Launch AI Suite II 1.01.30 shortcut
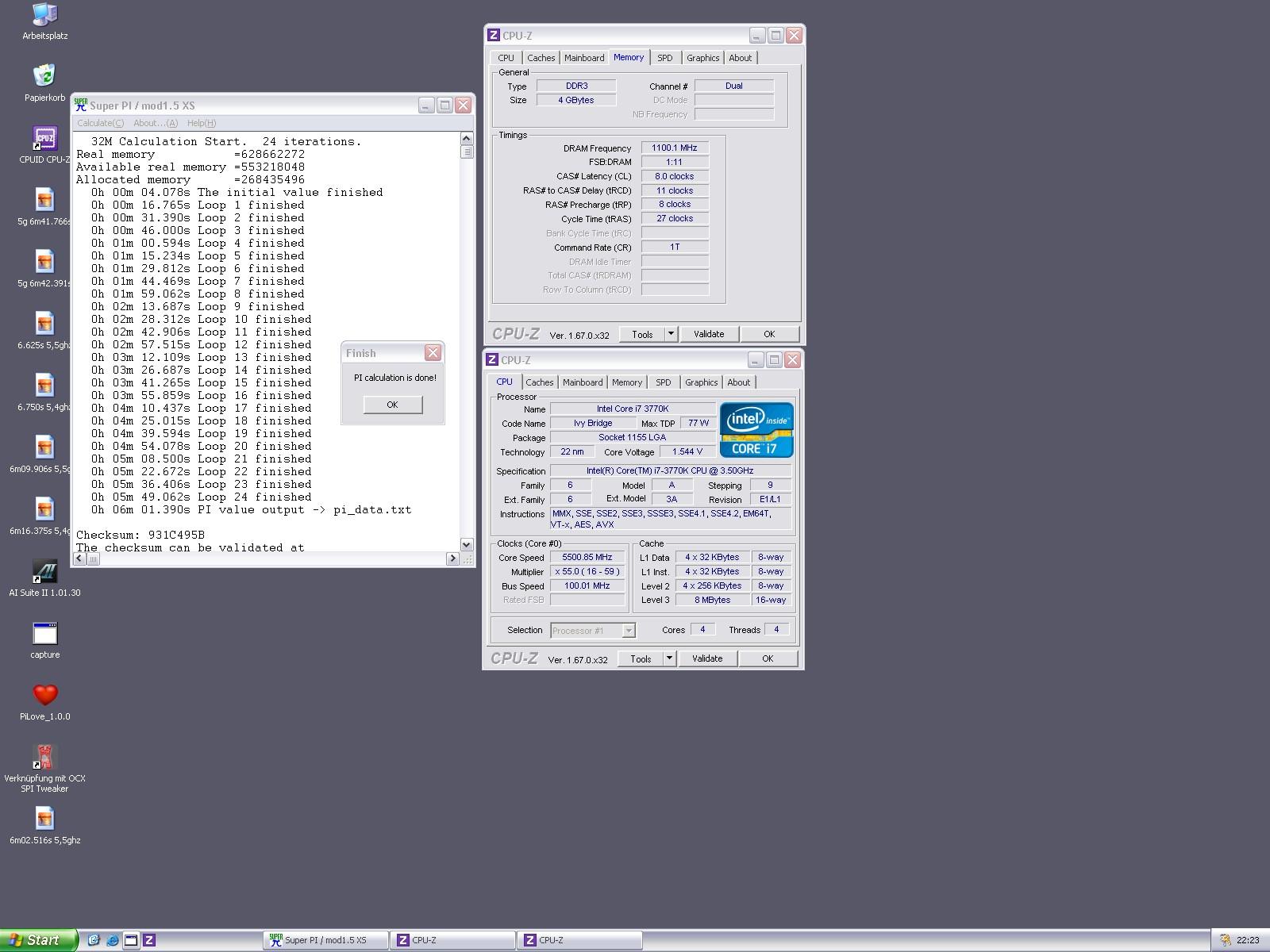 point(44,571)
